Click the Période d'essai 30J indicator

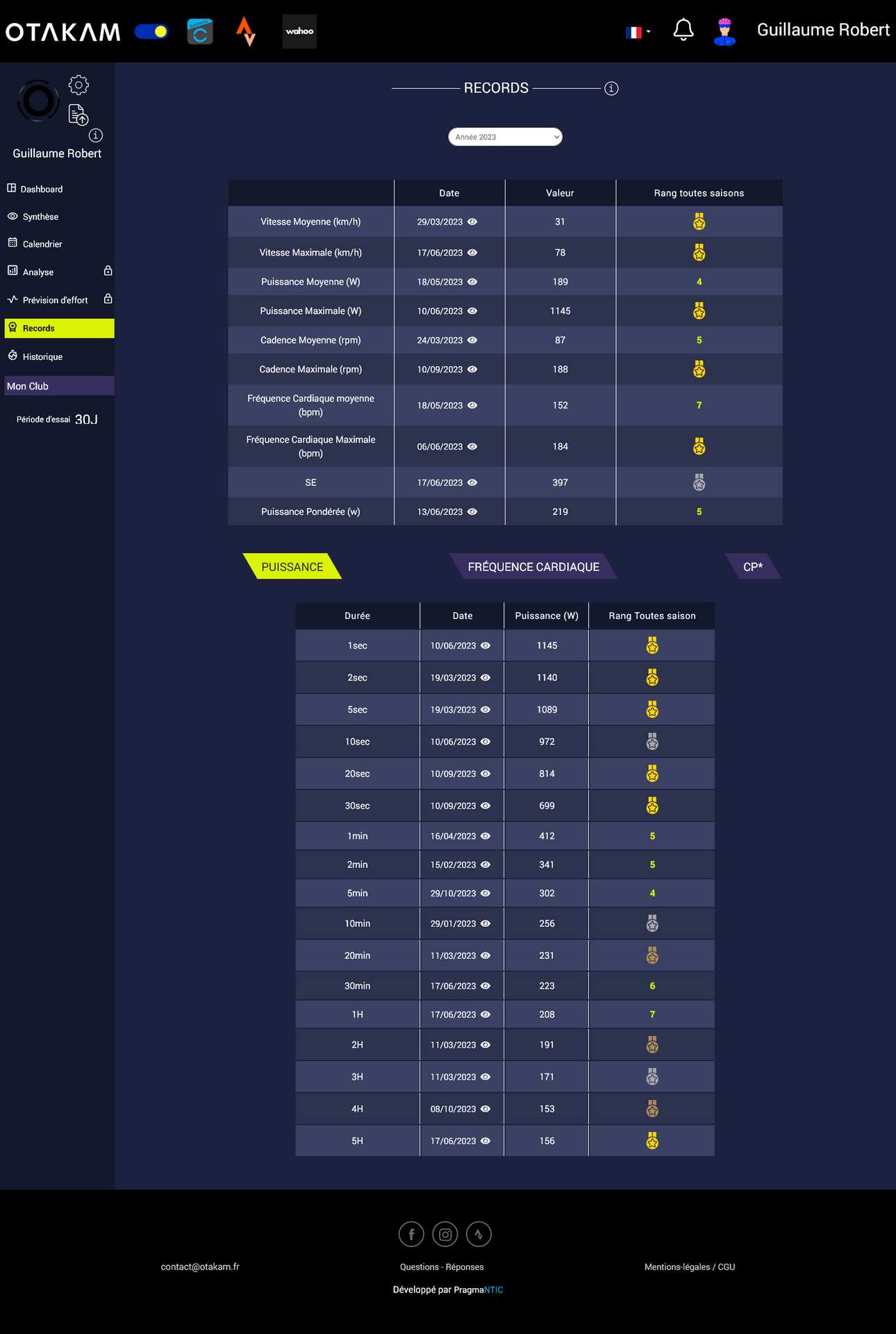coord(57,419)
